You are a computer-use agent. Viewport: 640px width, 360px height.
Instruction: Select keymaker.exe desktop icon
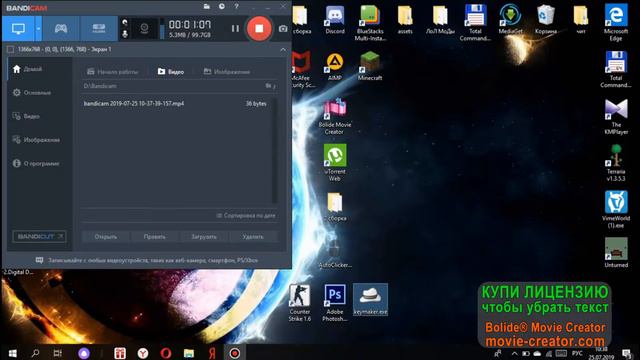click(370, 300)
